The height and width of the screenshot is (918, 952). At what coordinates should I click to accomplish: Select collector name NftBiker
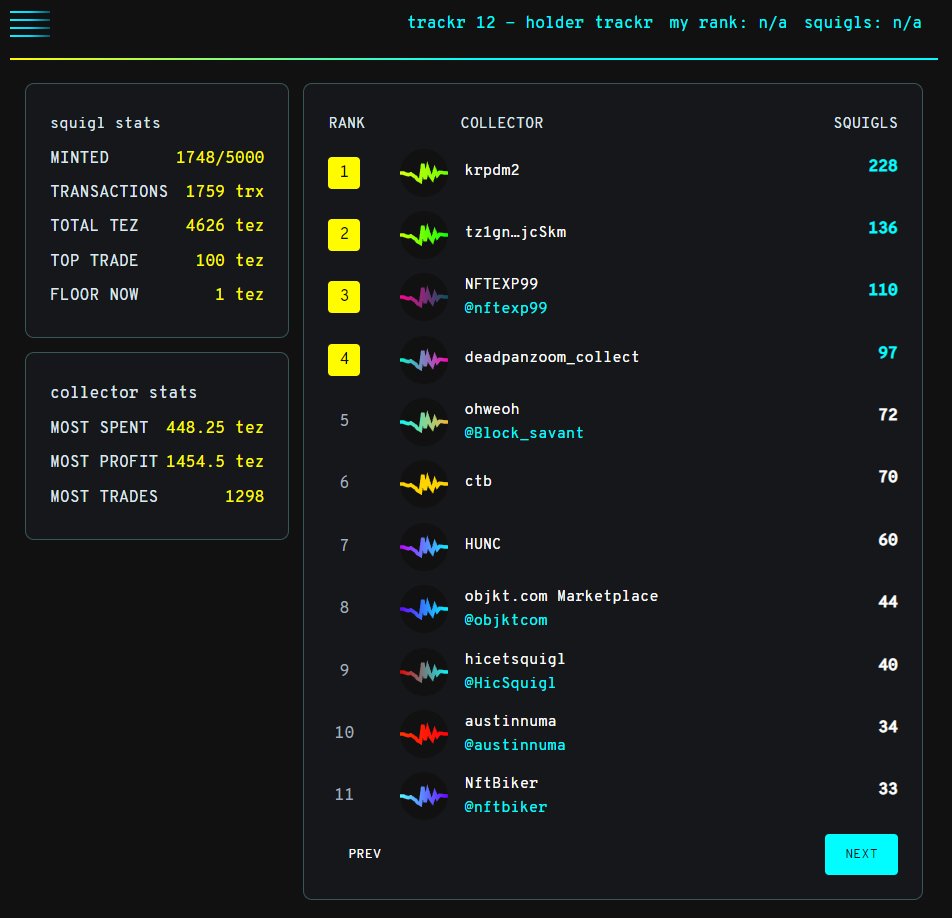click(x=501, y=783)
